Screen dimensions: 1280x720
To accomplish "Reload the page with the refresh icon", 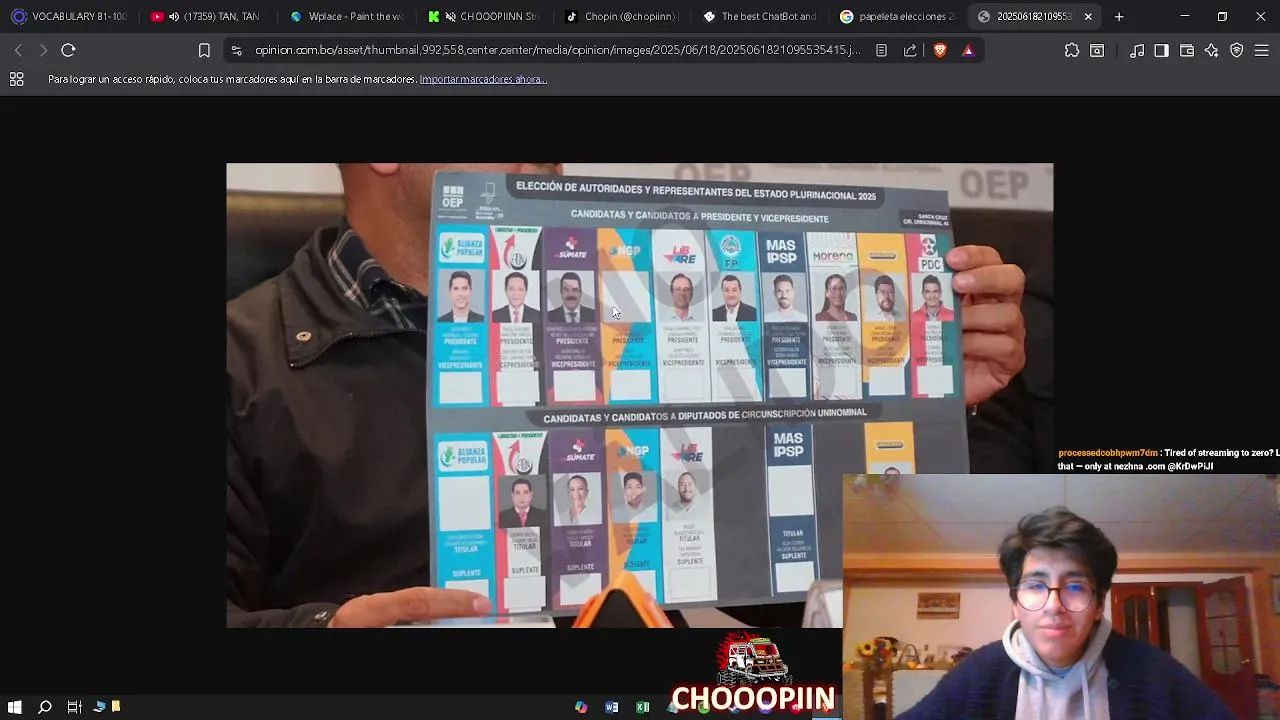I will point(68,50).
